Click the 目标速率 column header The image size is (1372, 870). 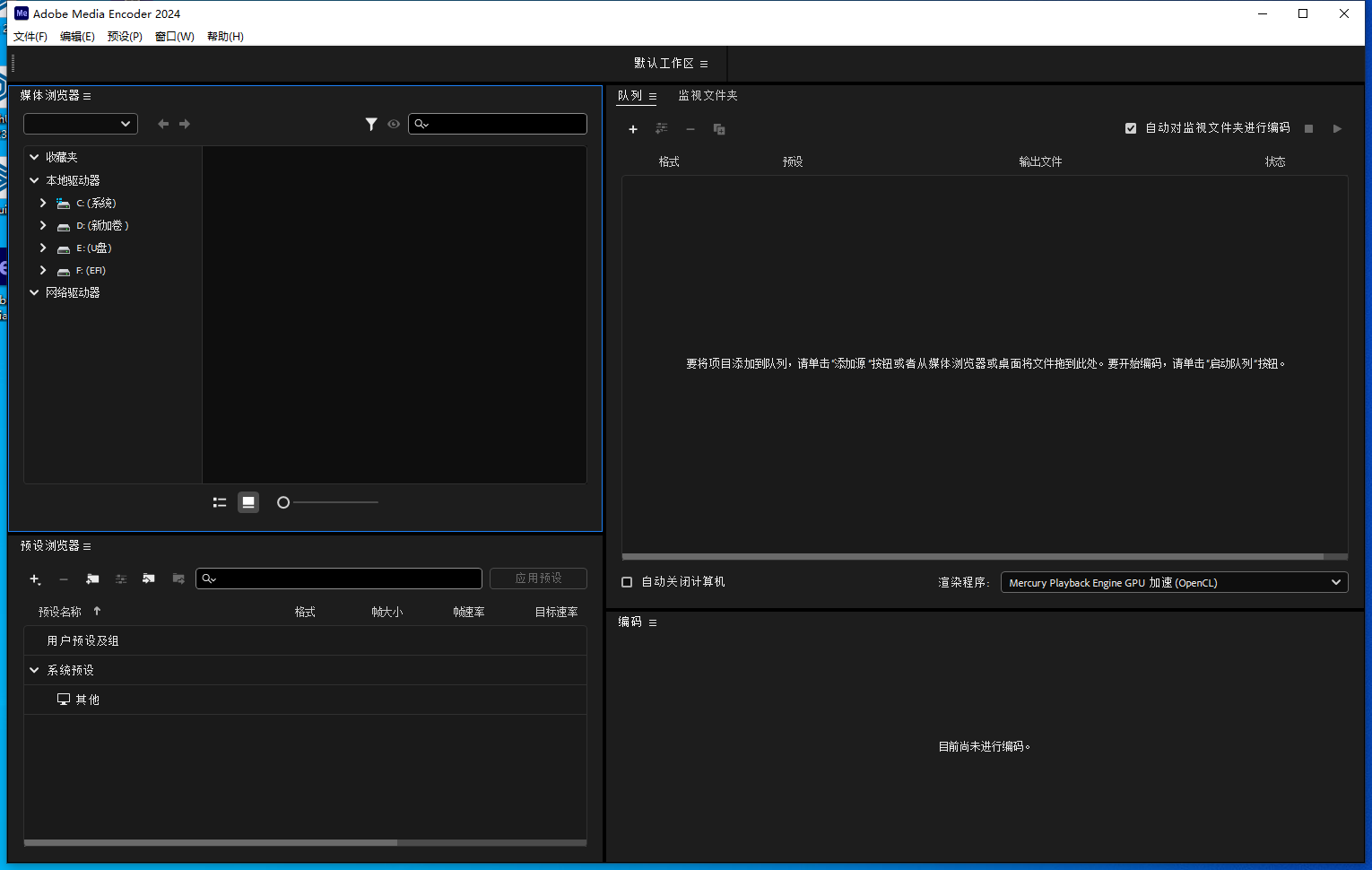point(556,612)
